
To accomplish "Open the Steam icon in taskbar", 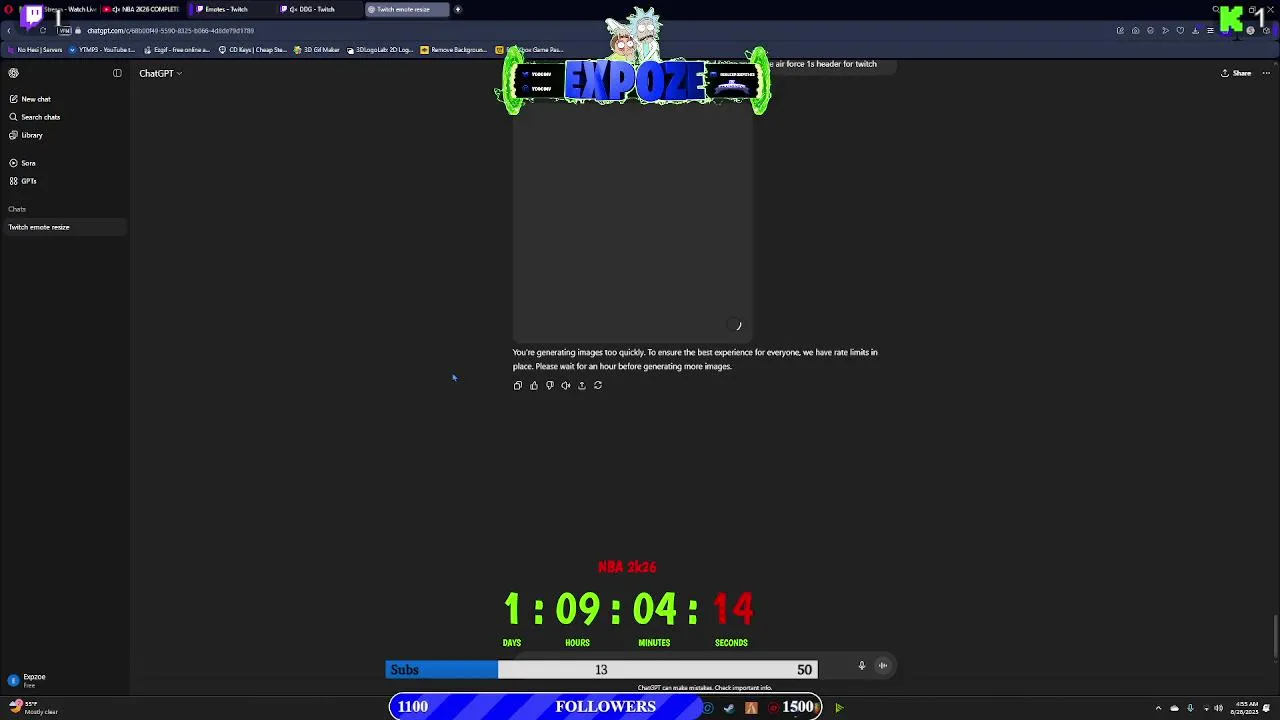I will (x=729, y=708).
